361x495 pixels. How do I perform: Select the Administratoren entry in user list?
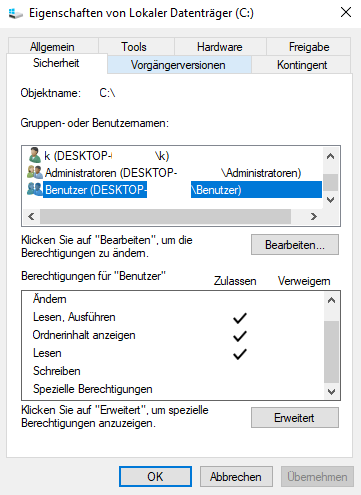click(x=173, y=173)
